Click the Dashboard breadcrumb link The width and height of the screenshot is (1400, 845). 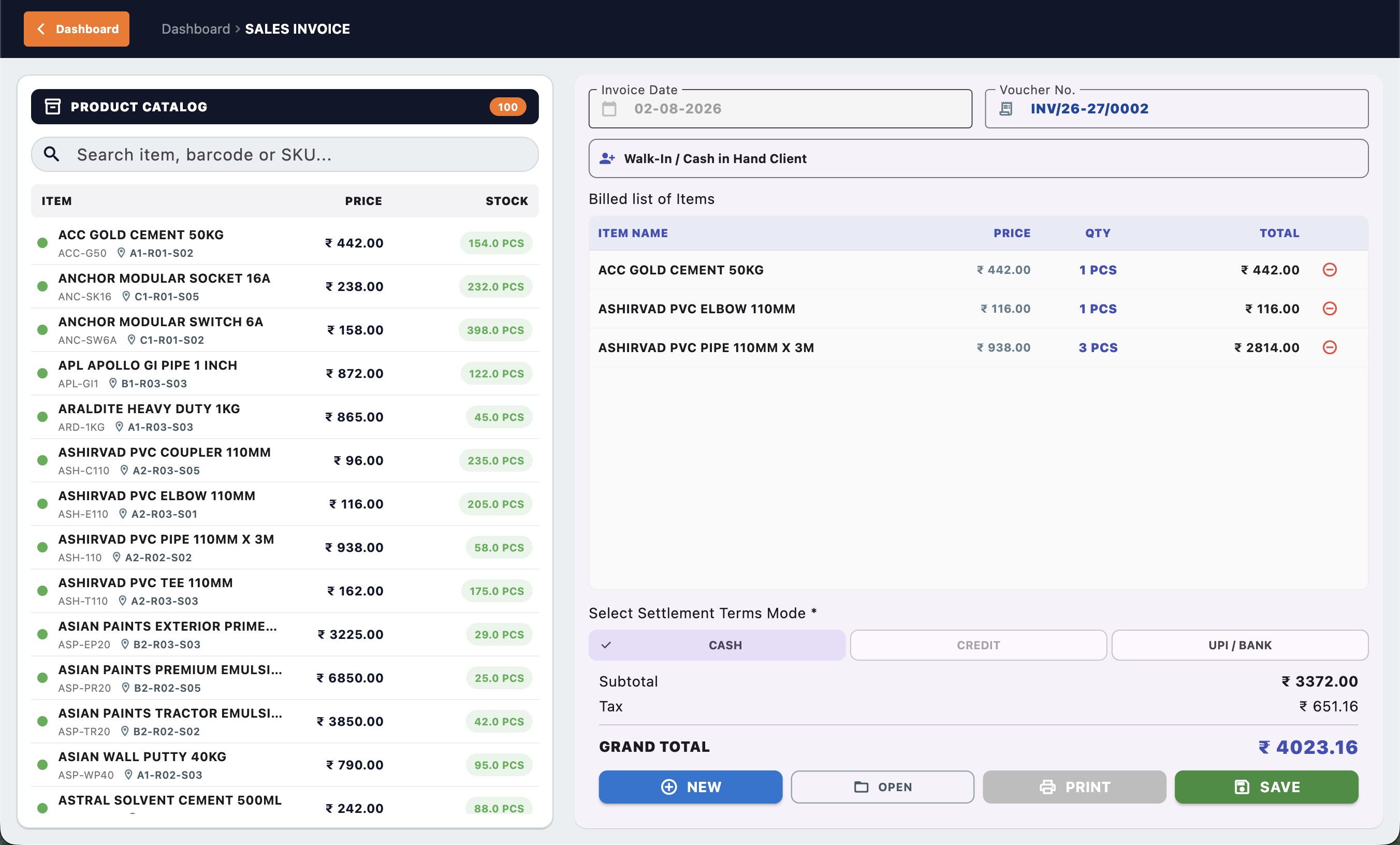(196, 29)
